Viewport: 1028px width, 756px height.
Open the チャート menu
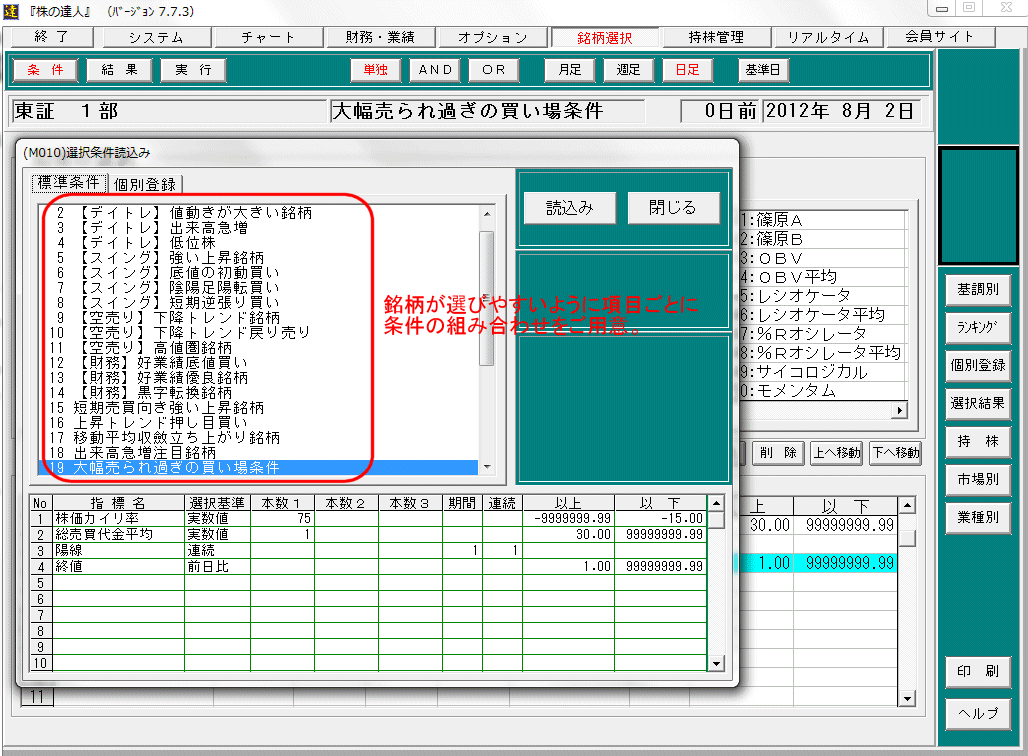[268, 38]
